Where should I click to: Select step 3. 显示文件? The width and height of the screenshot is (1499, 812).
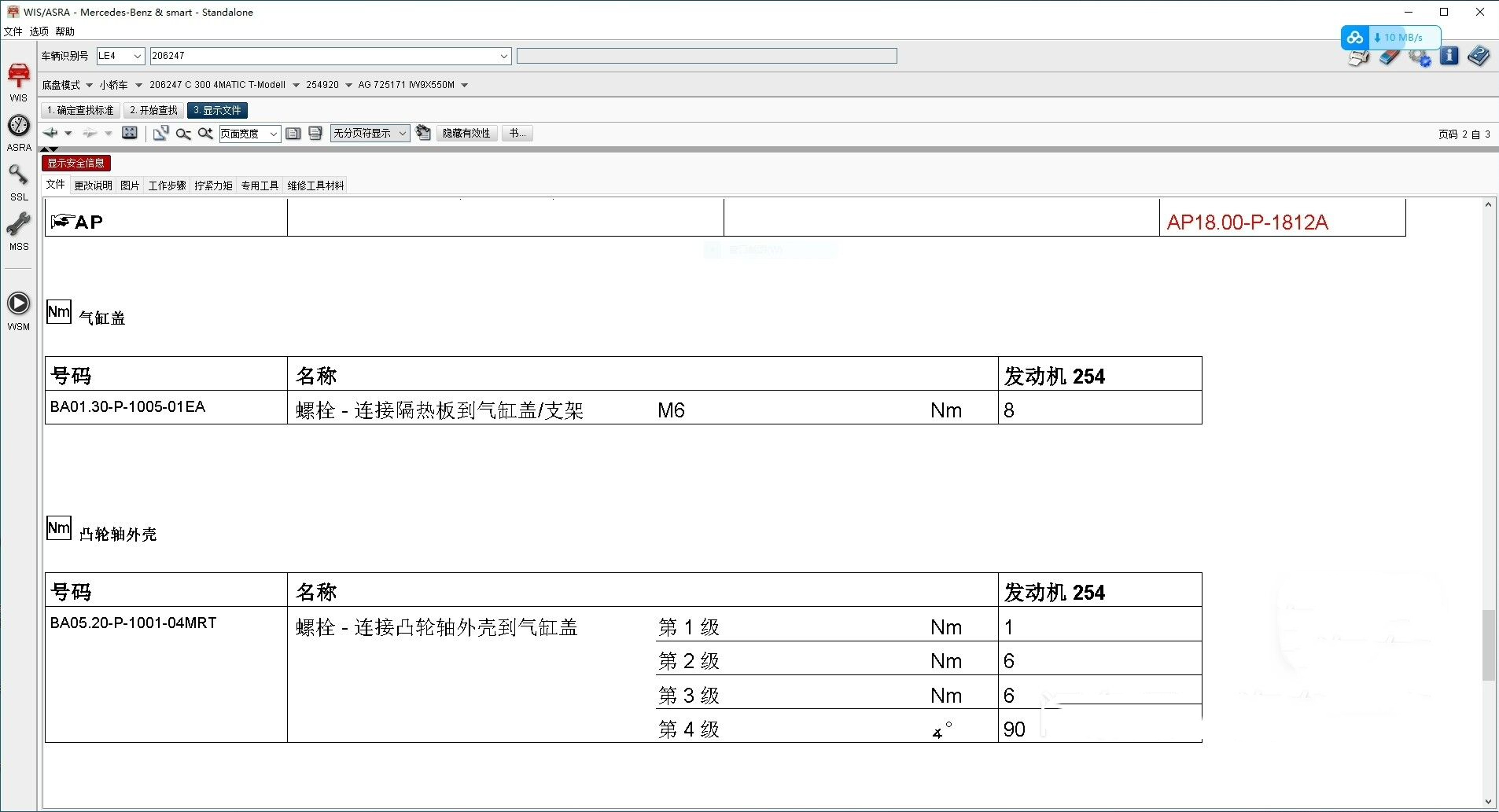[217, 111]
